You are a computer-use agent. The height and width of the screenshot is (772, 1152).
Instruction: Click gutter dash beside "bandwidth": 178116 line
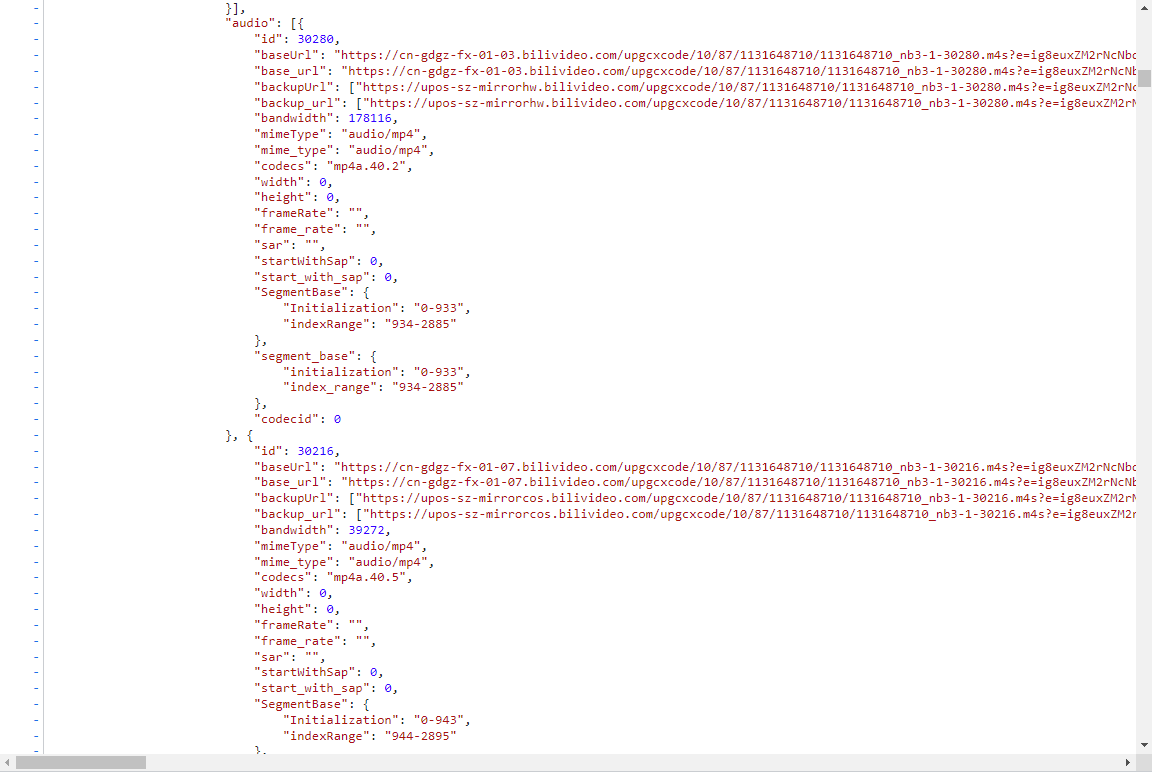coord(36,118)
